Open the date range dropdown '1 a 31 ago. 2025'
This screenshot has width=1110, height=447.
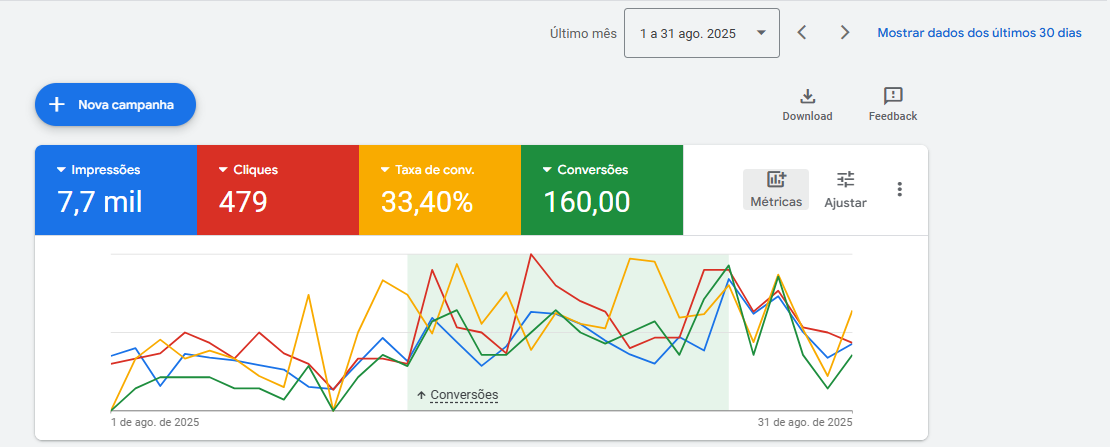click(x=701, y=33)
